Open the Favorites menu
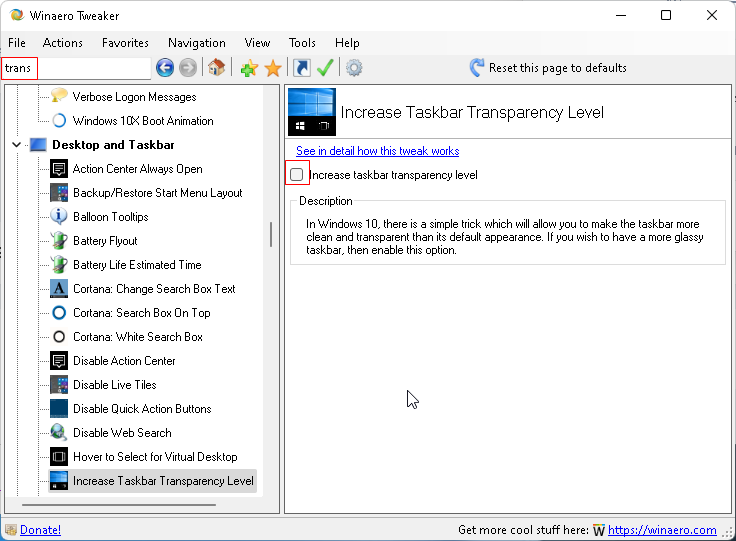Screen dimensions: 736x541 pyautogui.click(x=125, y=43)
